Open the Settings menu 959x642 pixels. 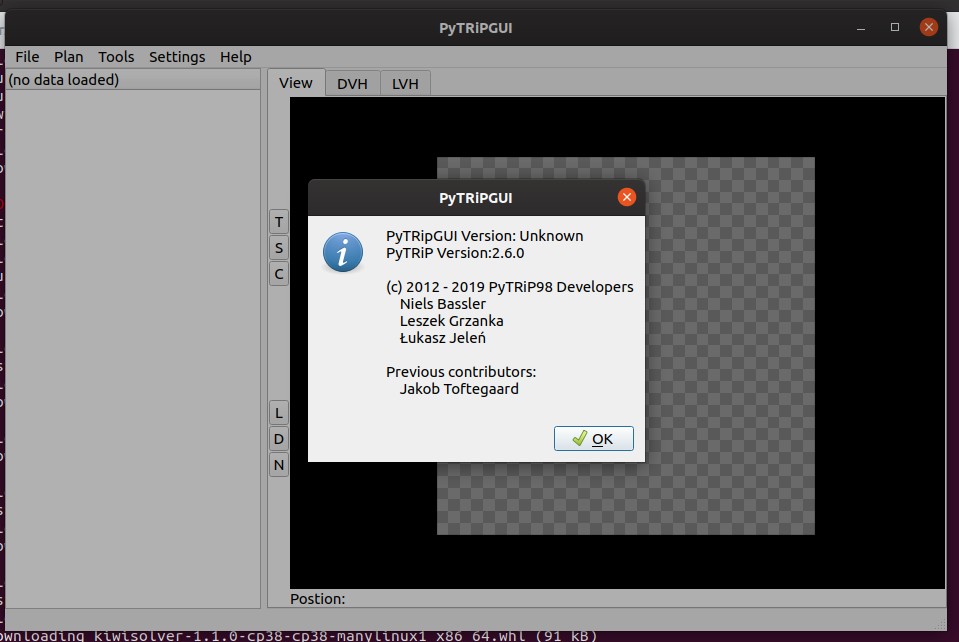177,57
